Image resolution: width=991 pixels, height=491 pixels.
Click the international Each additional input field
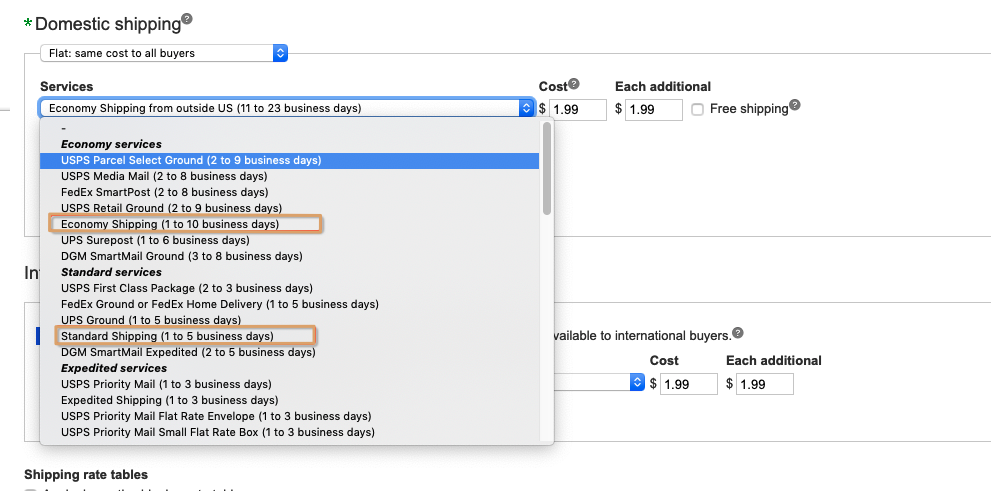click(765, 384)
